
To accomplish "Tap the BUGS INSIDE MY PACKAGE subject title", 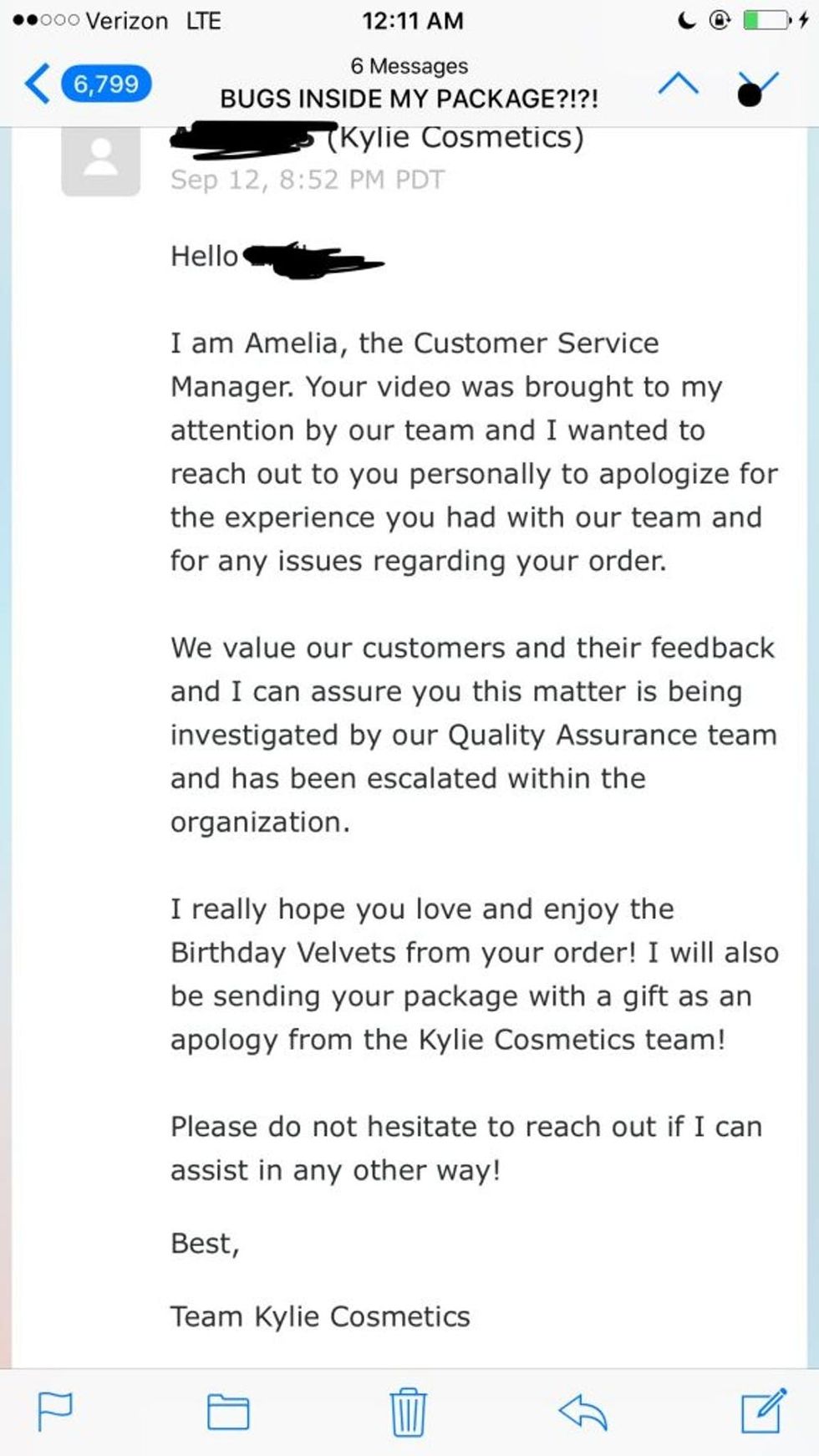I will (x=409, y=99).
